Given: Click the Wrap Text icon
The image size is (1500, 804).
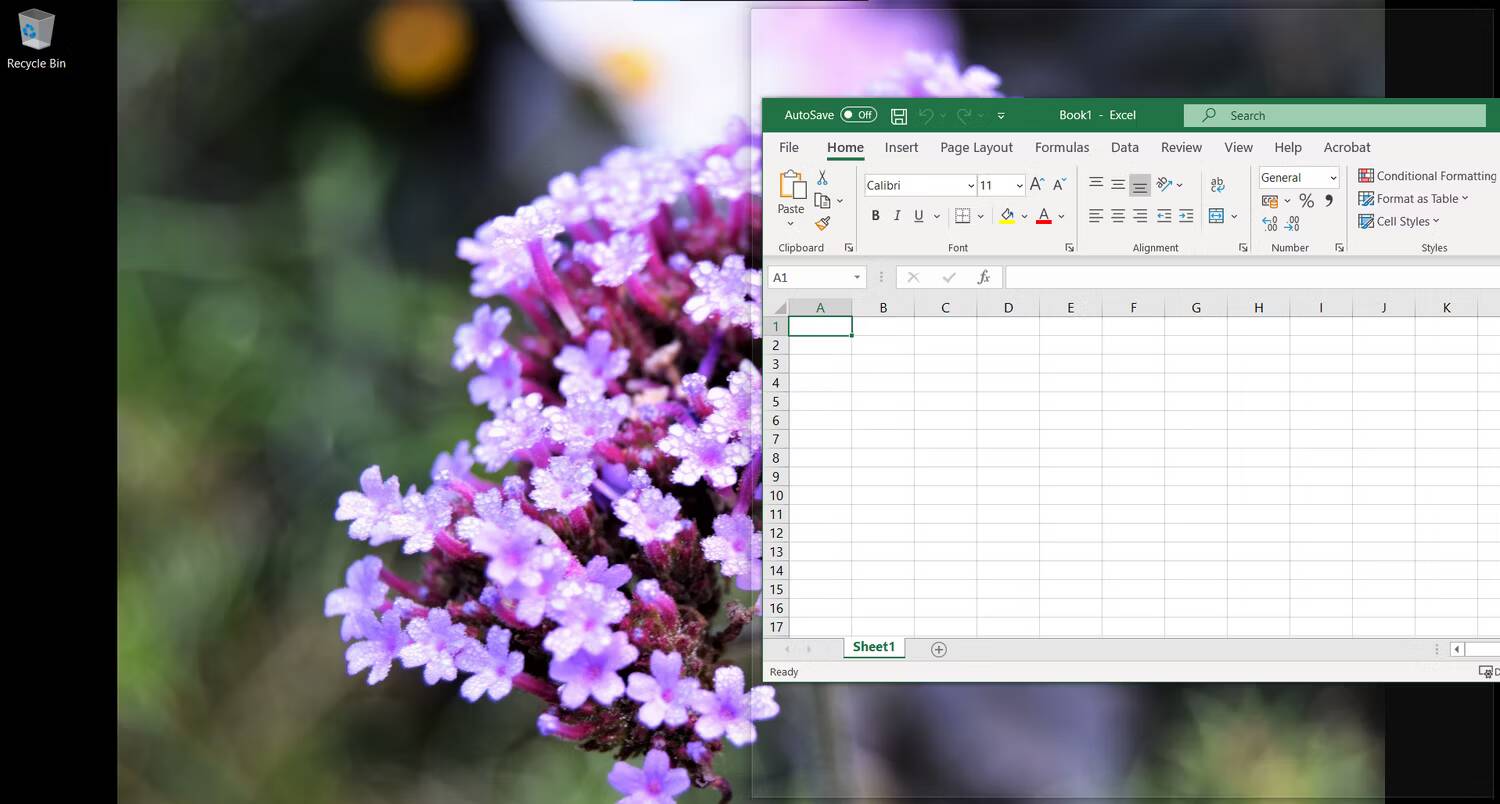Looking at the screenshot, I should [x=1217, y=184].
